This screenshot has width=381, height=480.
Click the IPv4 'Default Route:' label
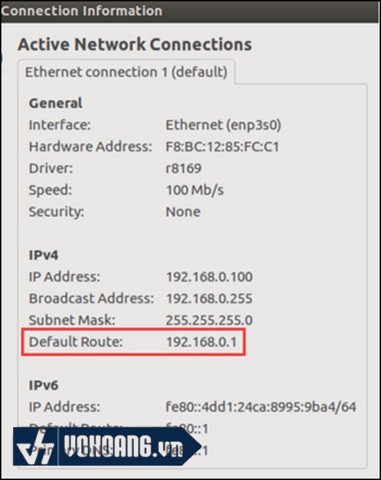pos(76,342)
